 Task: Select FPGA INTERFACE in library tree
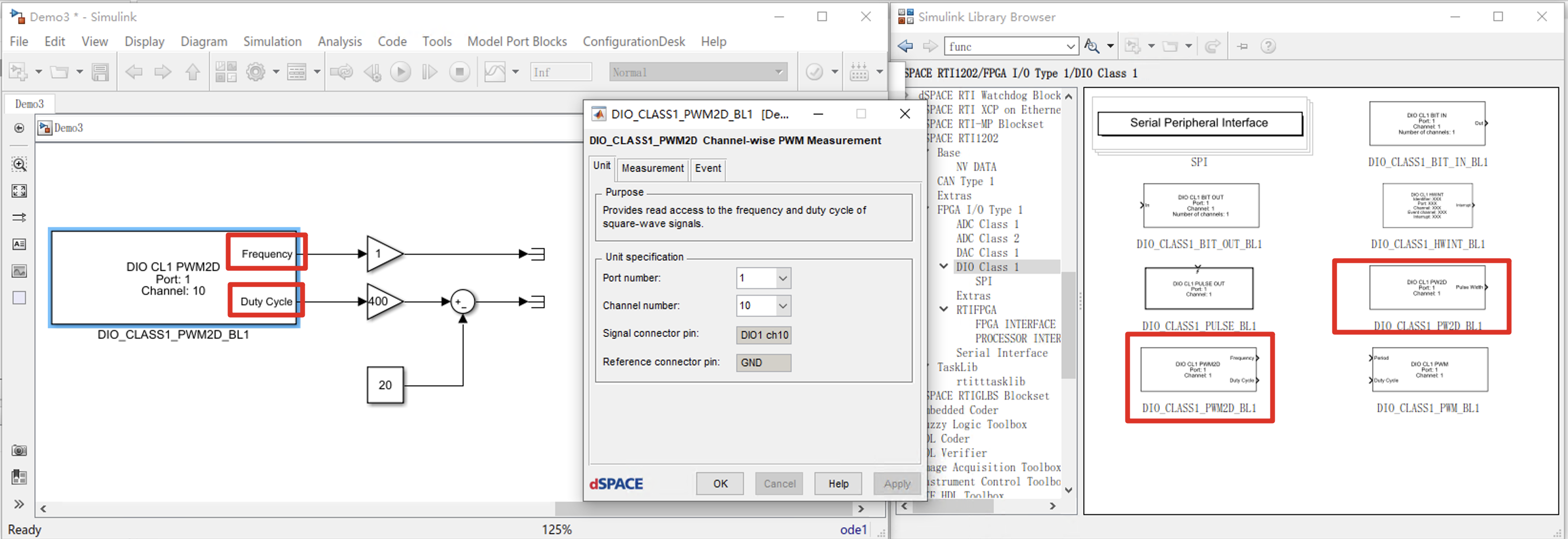[1015, 324]
